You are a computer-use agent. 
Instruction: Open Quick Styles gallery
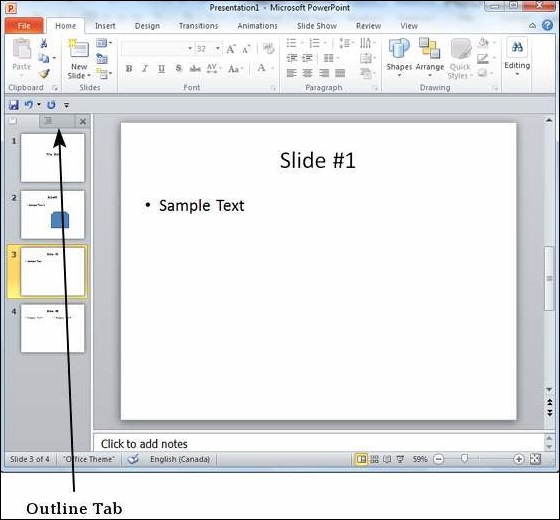click(460, 59)
